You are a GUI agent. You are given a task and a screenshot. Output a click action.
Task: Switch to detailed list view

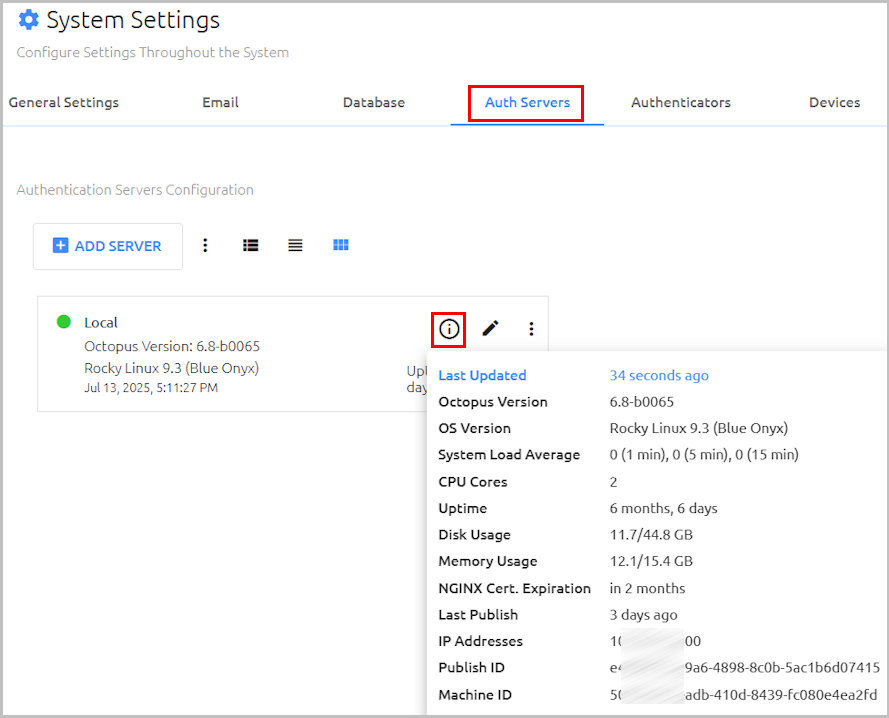(251, 246)
